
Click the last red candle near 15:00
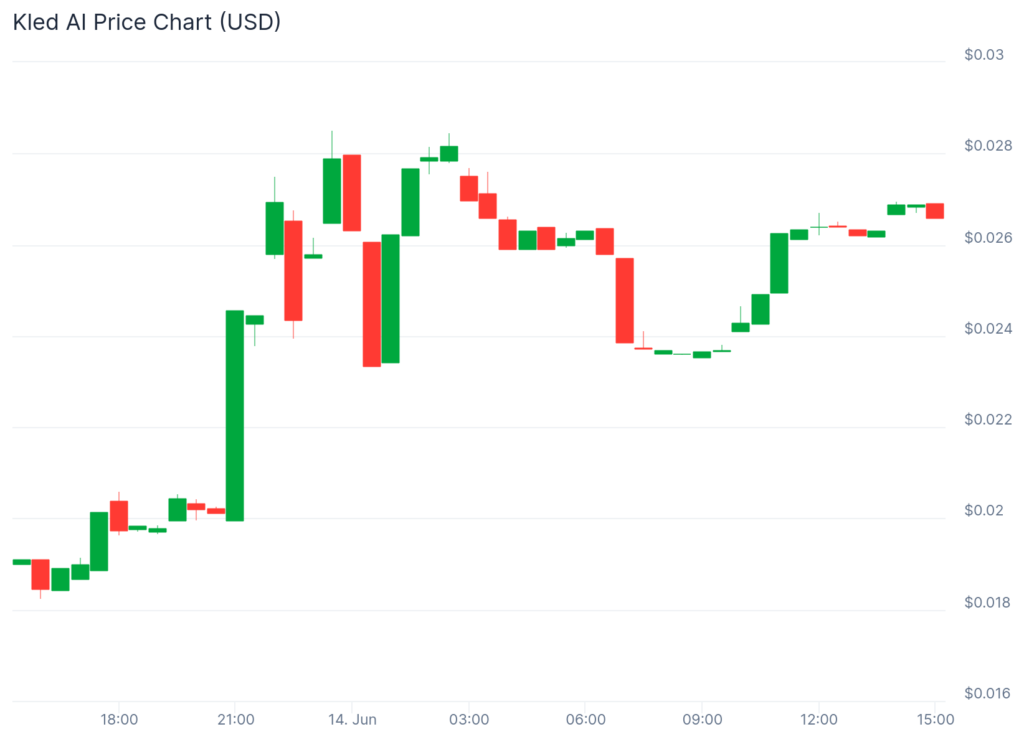pos(935,210)
